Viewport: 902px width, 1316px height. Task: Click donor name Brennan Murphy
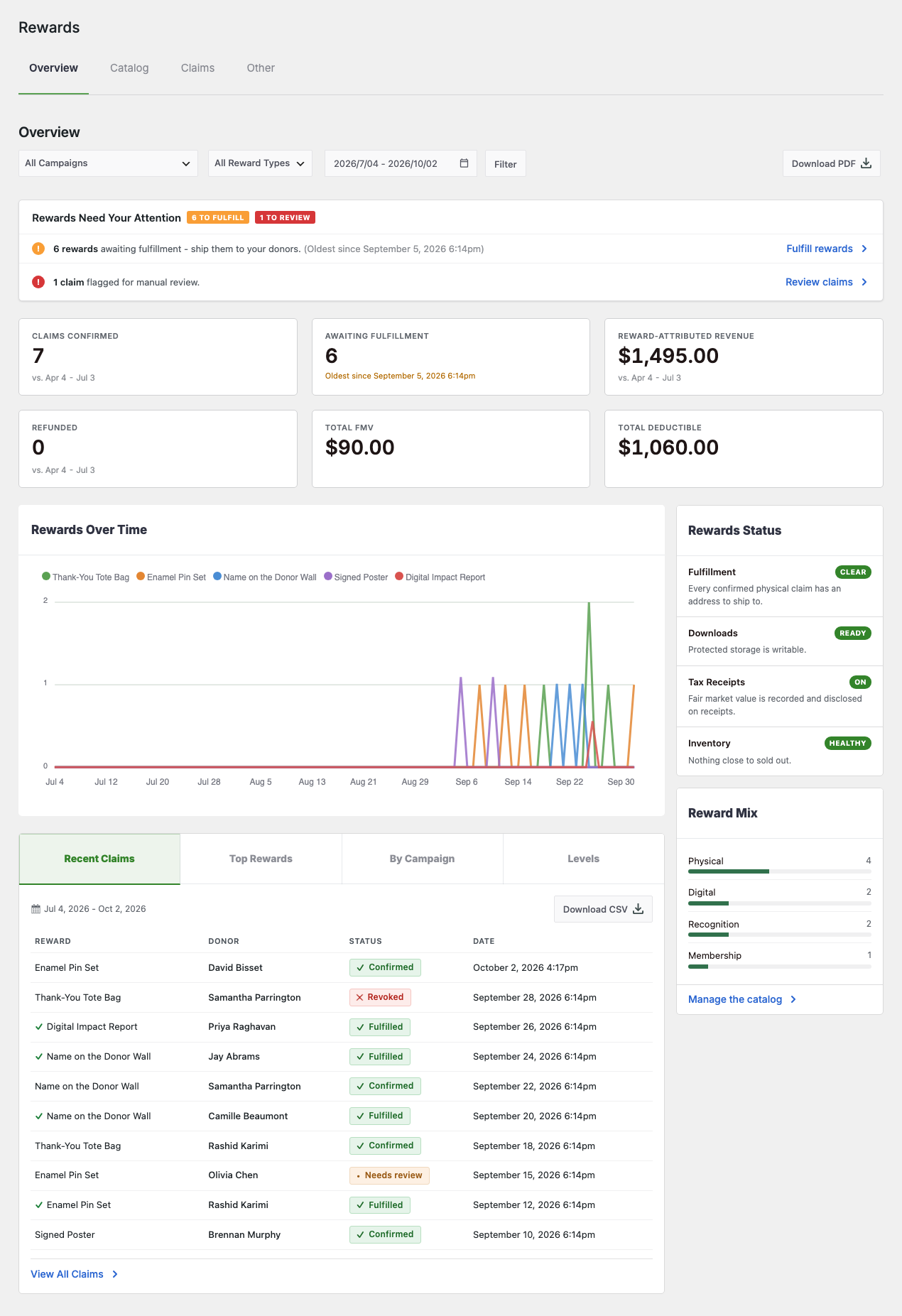tap(244, 1234)
